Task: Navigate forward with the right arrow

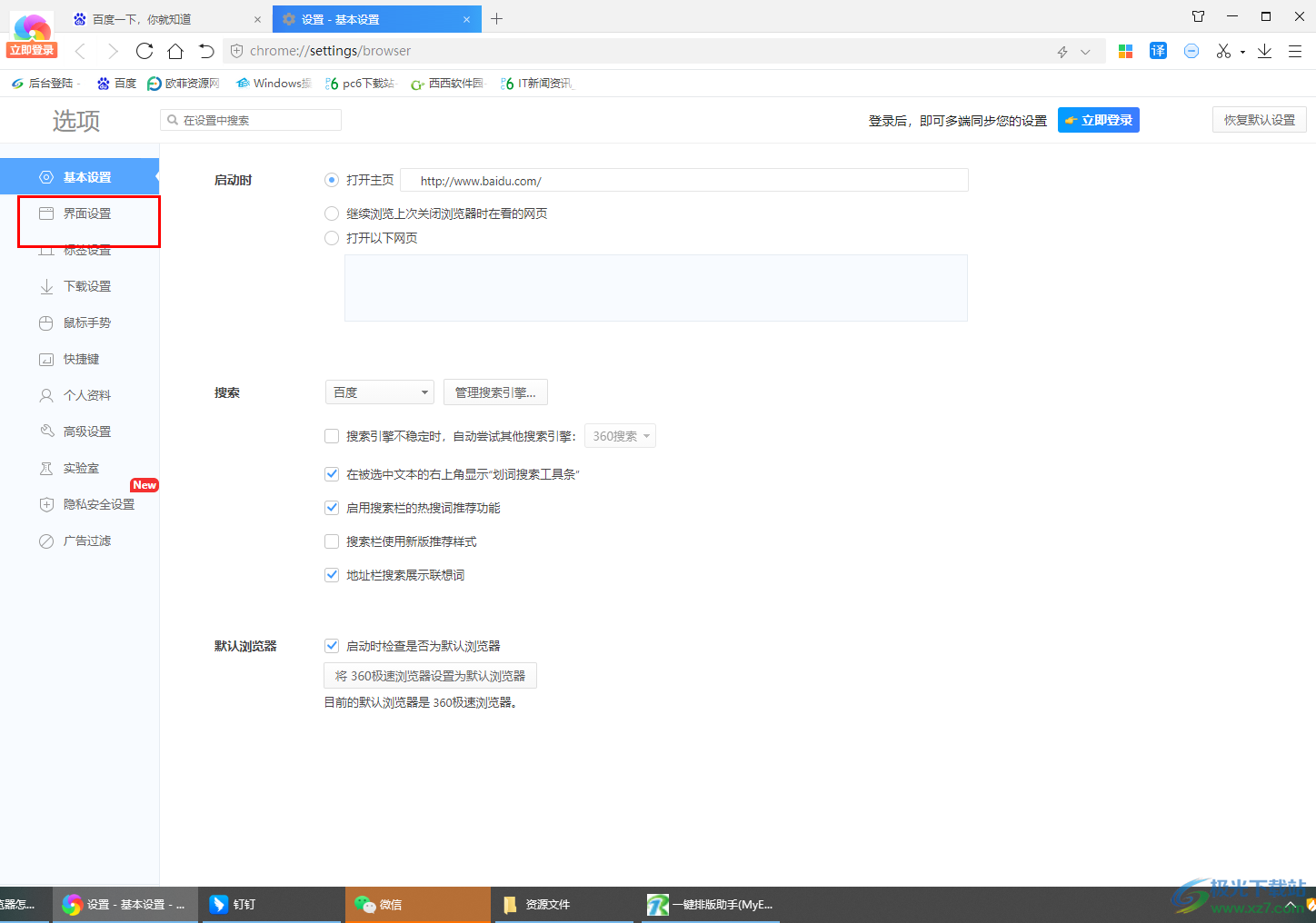Action: [113, 51]
